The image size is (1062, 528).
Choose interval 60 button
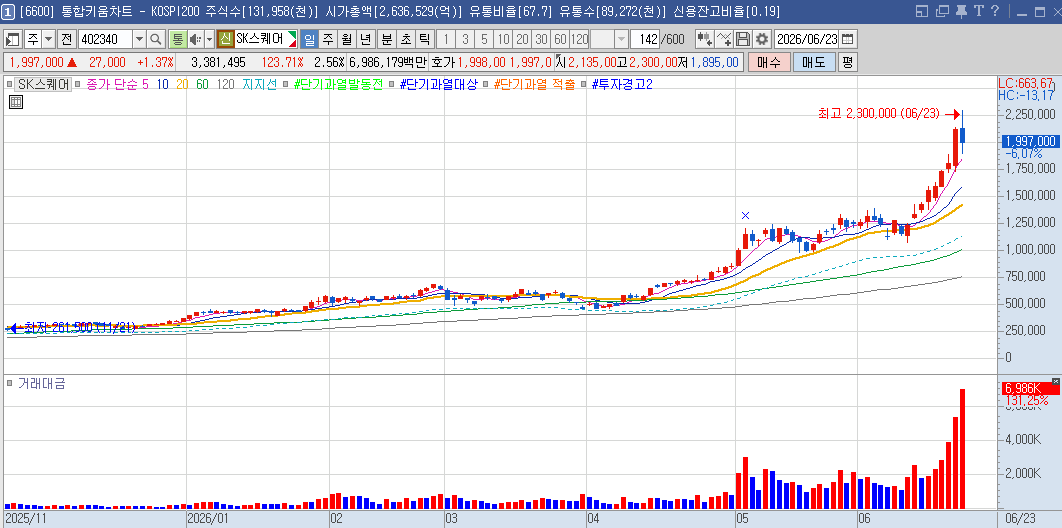point(560,39)
